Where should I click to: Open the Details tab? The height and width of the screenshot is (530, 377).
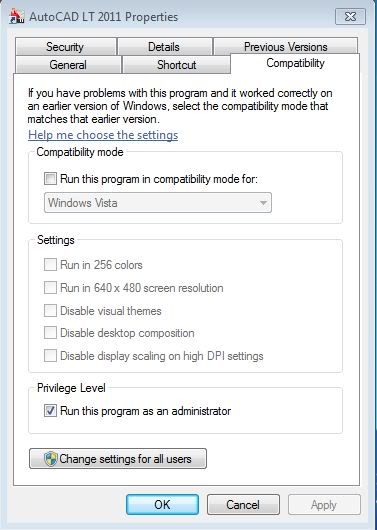coord(164,47)
